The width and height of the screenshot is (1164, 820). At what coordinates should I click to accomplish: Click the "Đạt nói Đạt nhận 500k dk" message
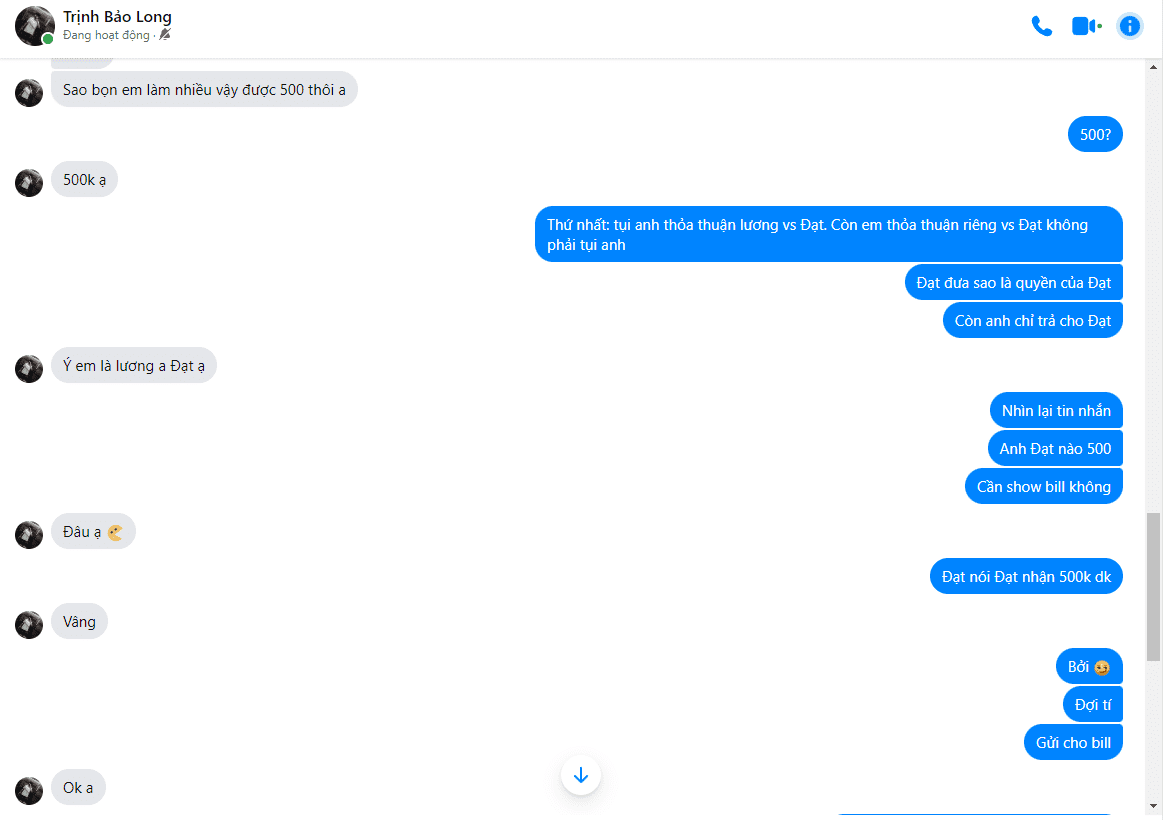[1026, 577]
